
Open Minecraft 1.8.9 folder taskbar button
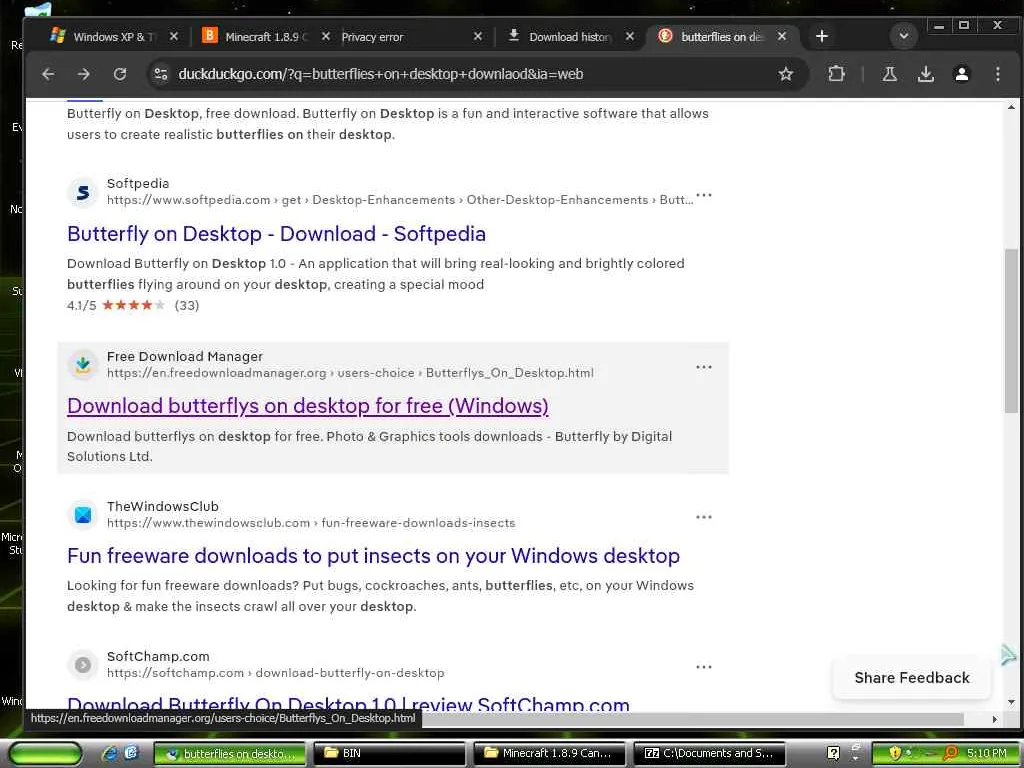(549, 754)
